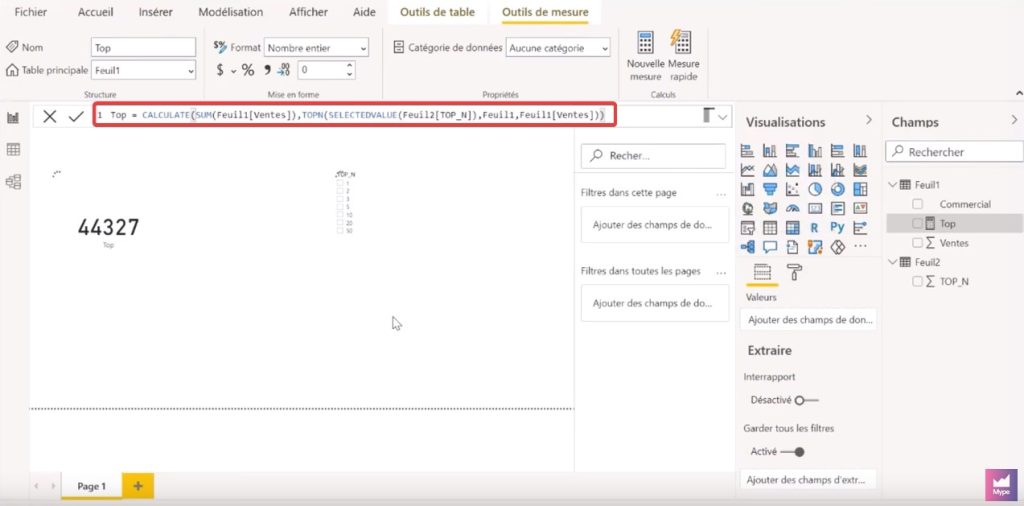Toggle thousands separator comma icon

(x=267, y=70)
